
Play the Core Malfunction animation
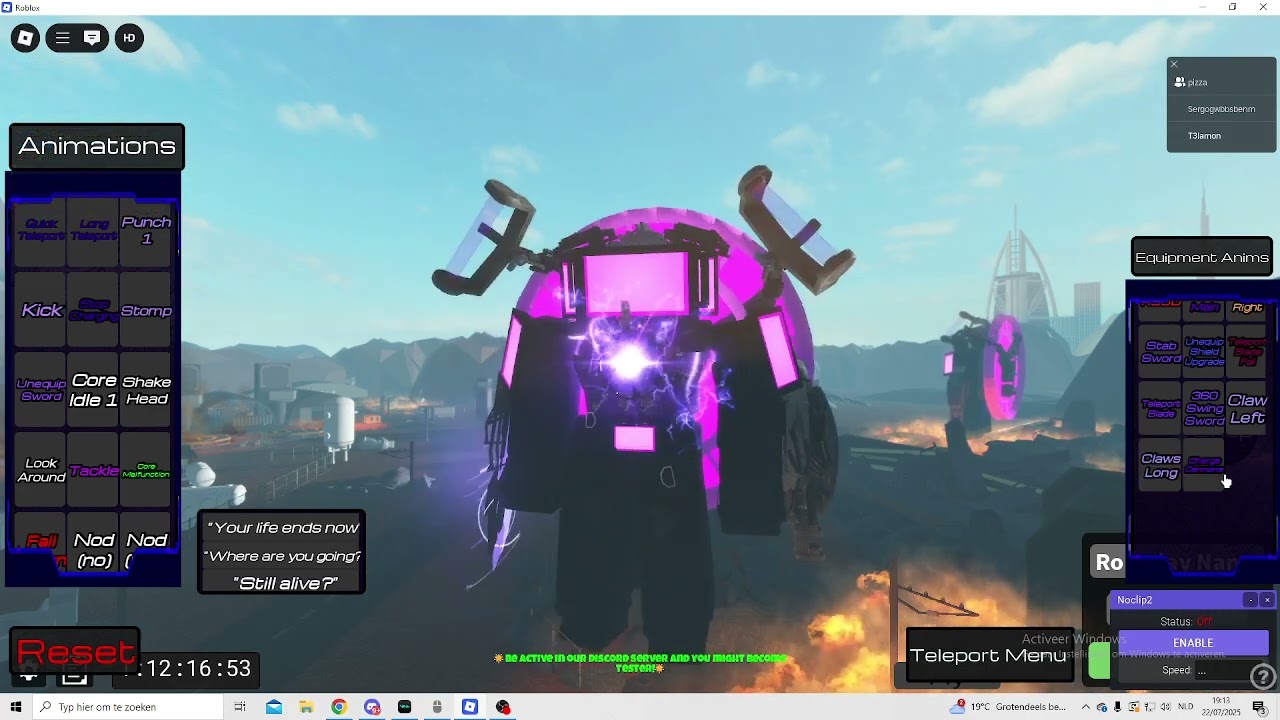146,470
